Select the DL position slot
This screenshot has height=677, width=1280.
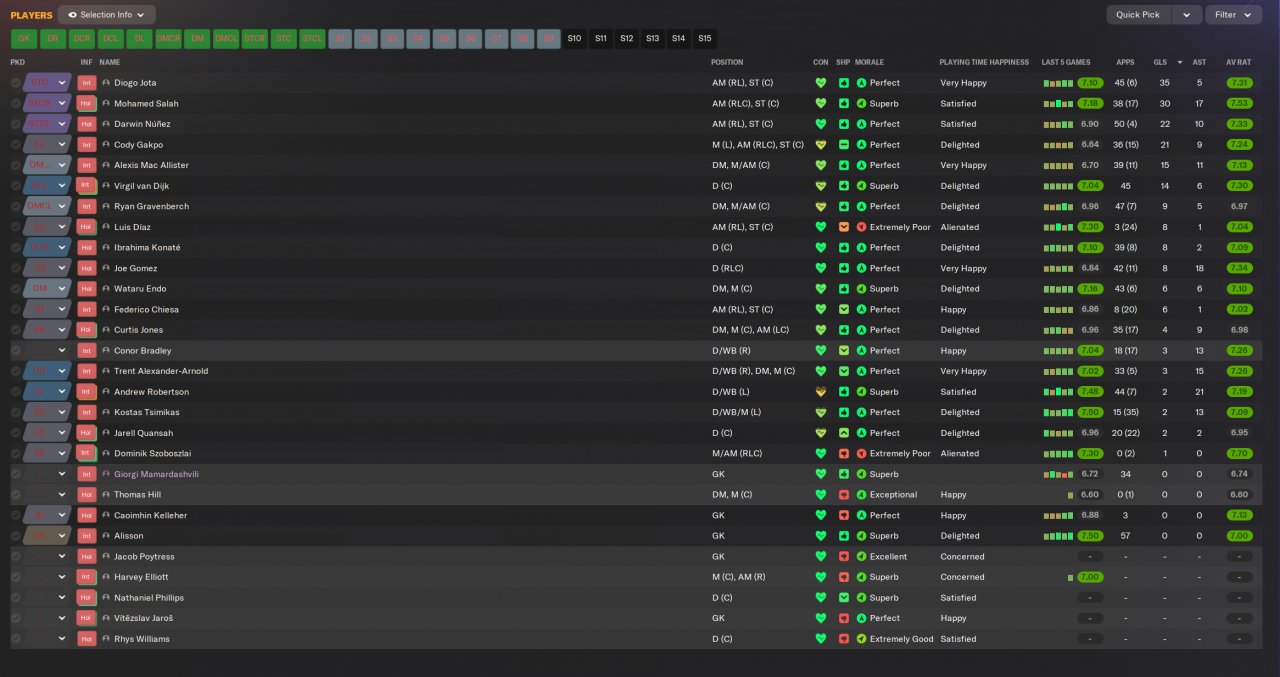[x=140, y=39]
